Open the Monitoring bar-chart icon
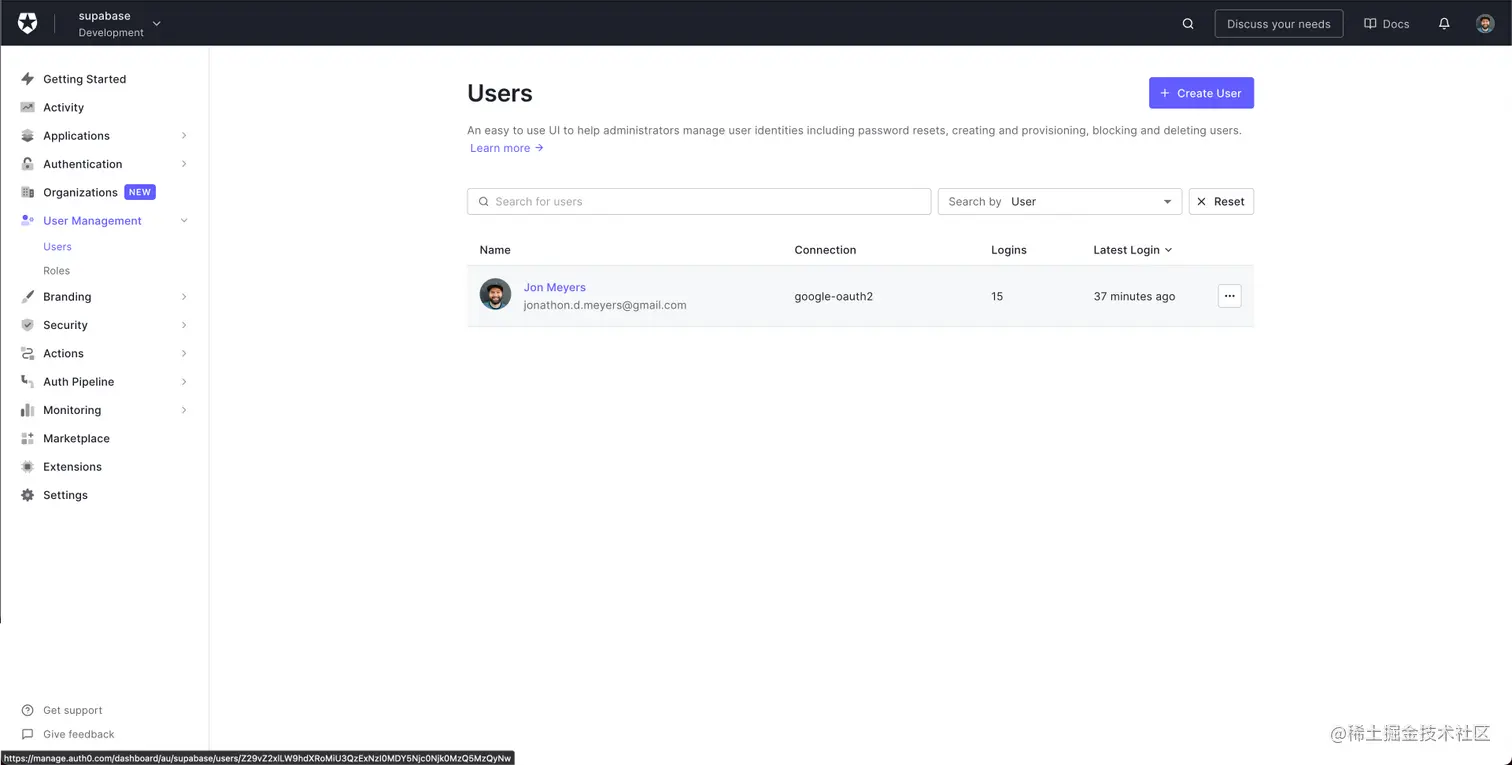This screenshot has width=1512, height=765. pos(27,409)
